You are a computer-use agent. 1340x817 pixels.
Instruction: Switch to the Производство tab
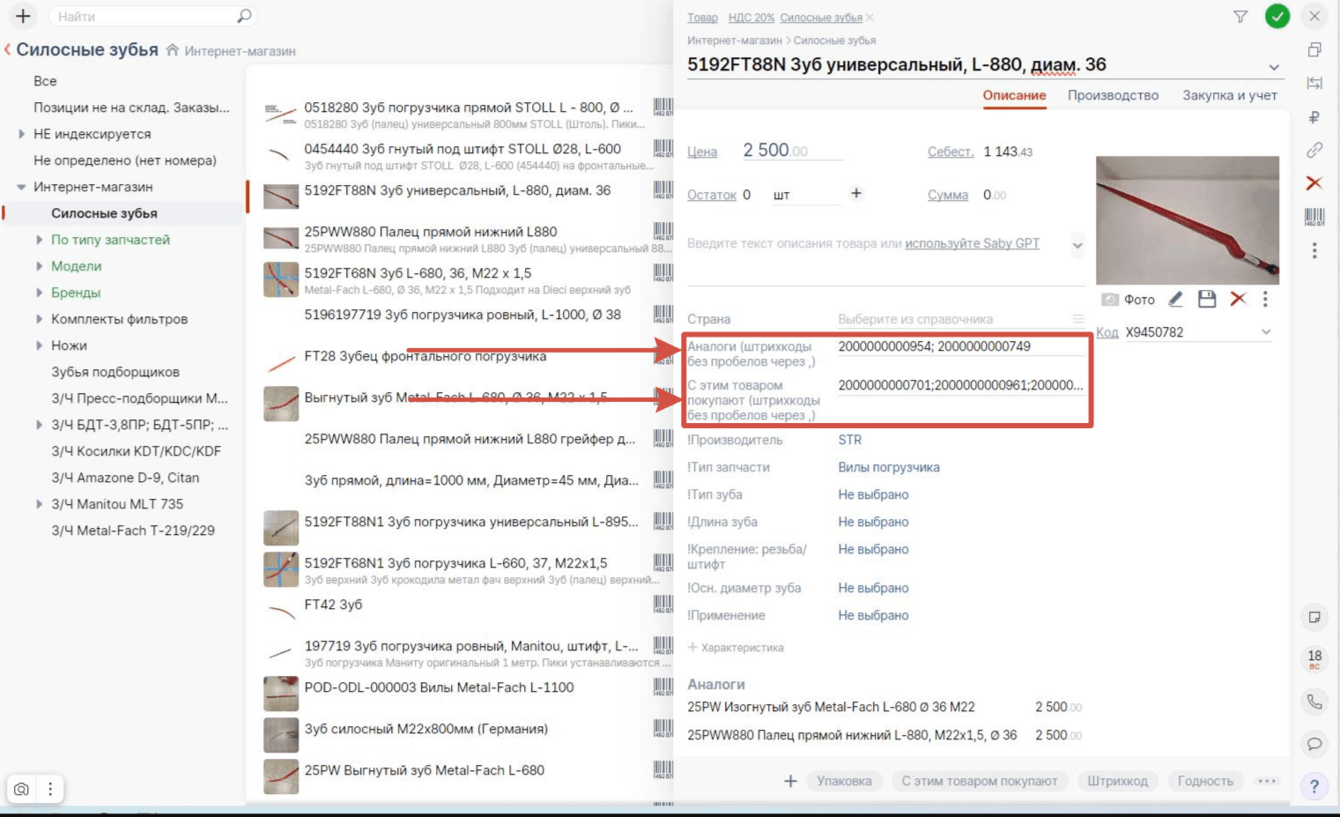click(1113, 95)
